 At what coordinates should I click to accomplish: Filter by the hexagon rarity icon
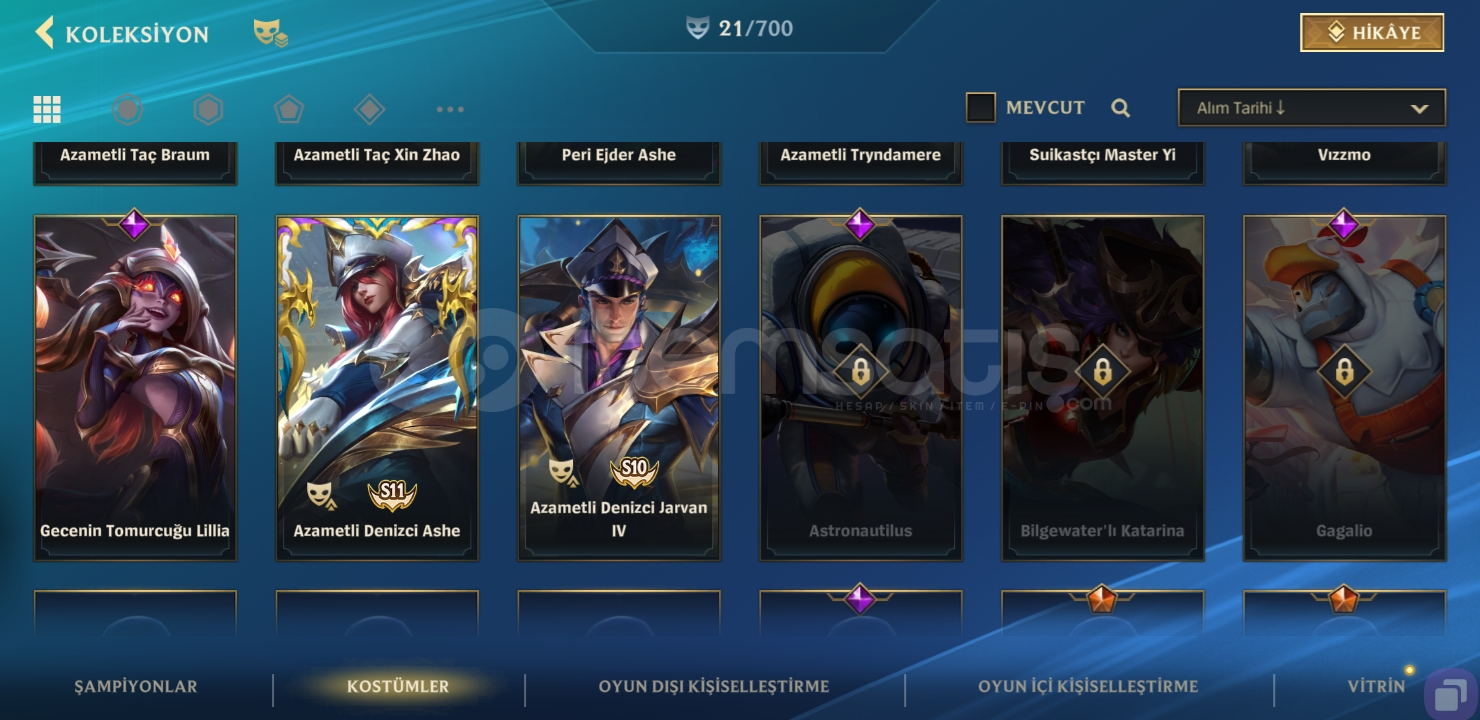pos(208,109)
